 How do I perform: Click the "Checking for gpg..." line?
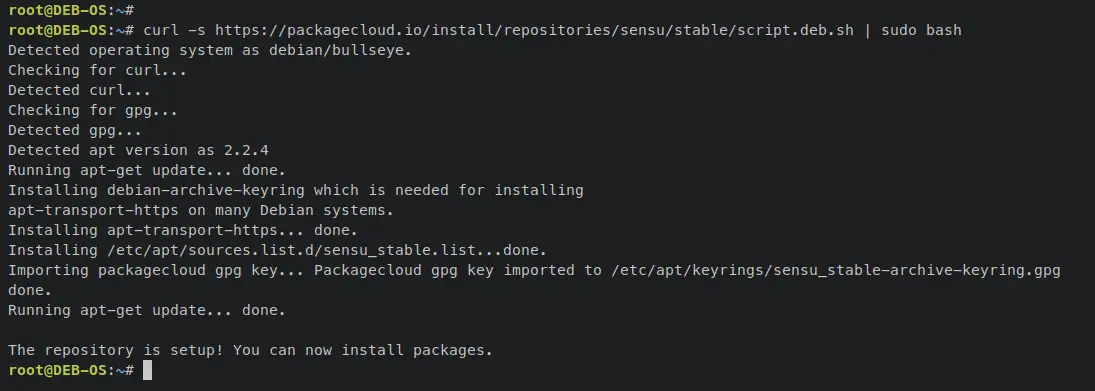93,110
